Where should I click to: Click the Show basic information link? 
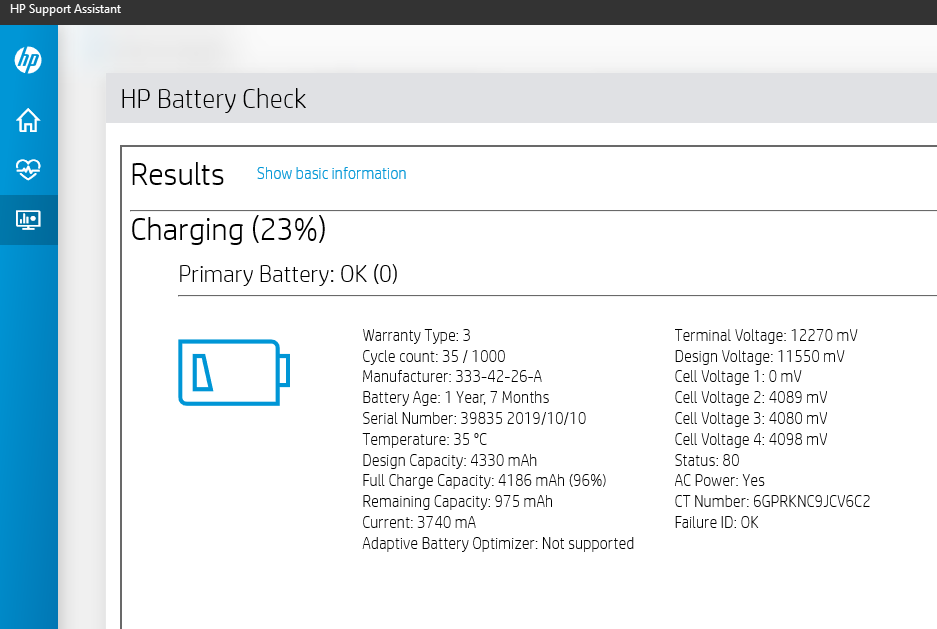331,173
